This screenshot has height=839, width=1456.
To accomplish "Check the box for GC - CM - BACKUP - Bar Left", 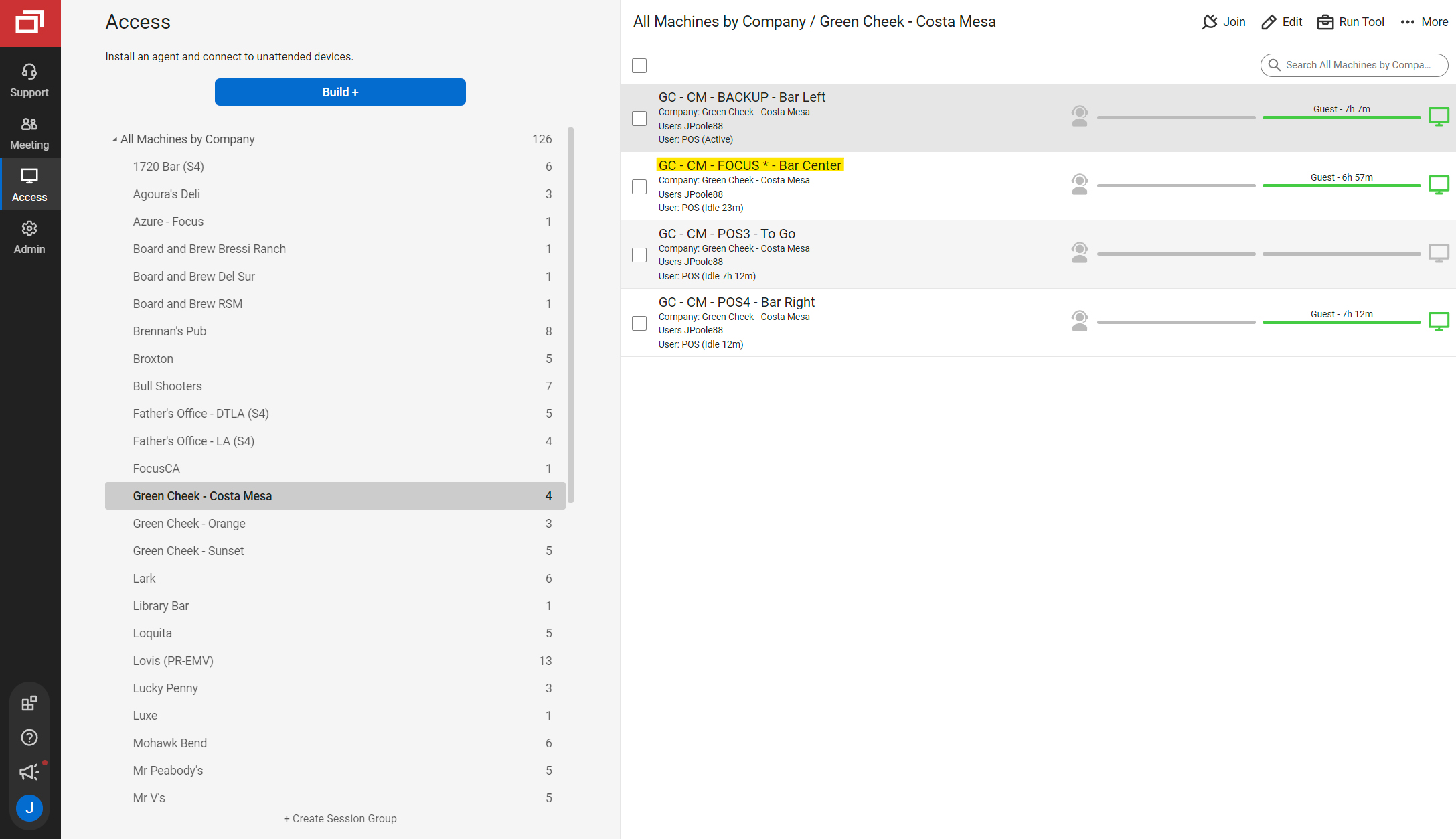I will tap(639, 119).
